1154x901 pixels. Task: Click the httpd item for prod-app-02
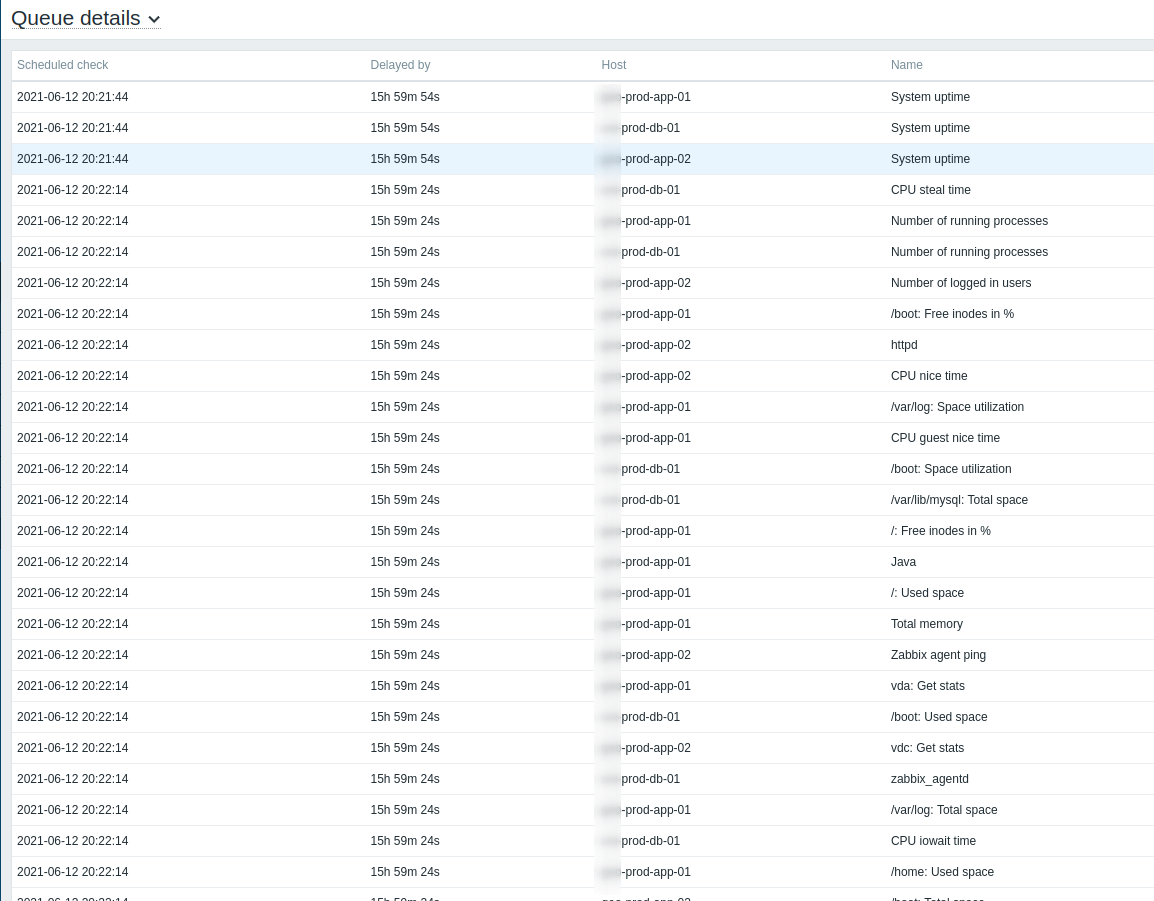coord(903,345)
